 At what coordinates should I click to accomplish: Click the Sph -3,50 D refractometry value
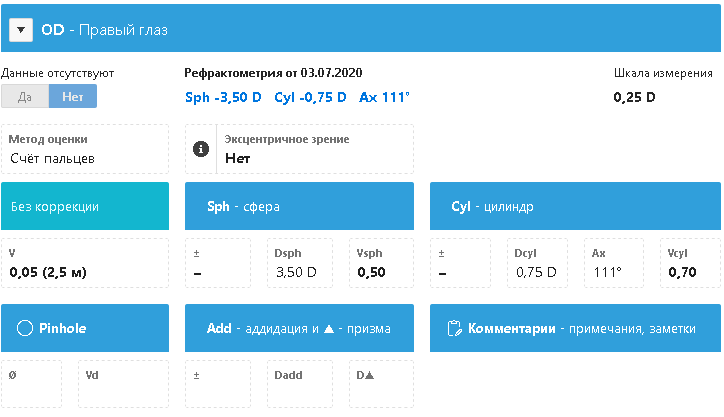tap(223, 97)
